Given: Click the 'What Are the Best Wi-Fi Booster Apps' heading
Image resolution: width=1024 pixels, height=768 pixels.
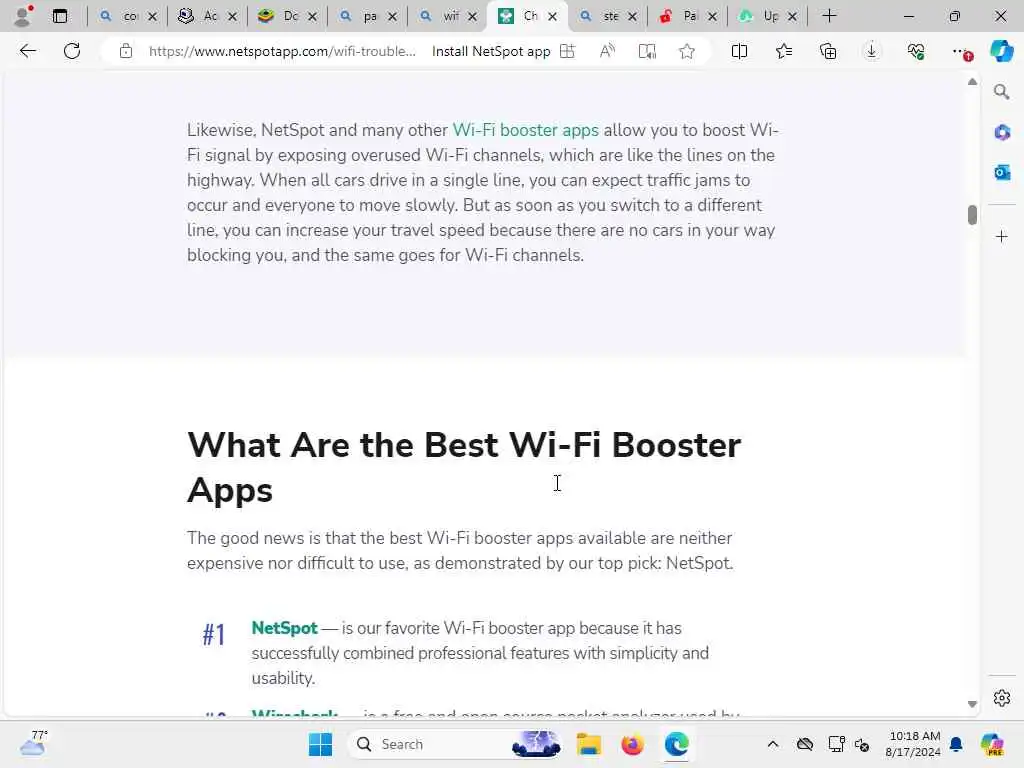Looking at the screenshot, I should pyautogui.click(x=464, y=467).
